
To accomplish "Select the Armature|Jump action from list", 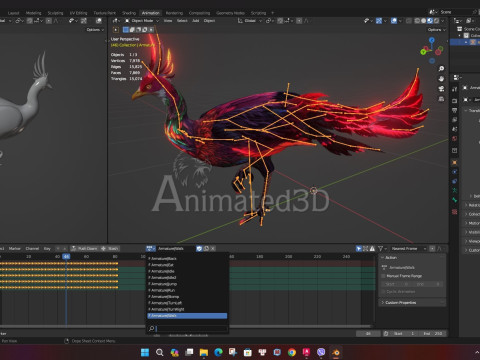I will [187, 284].
